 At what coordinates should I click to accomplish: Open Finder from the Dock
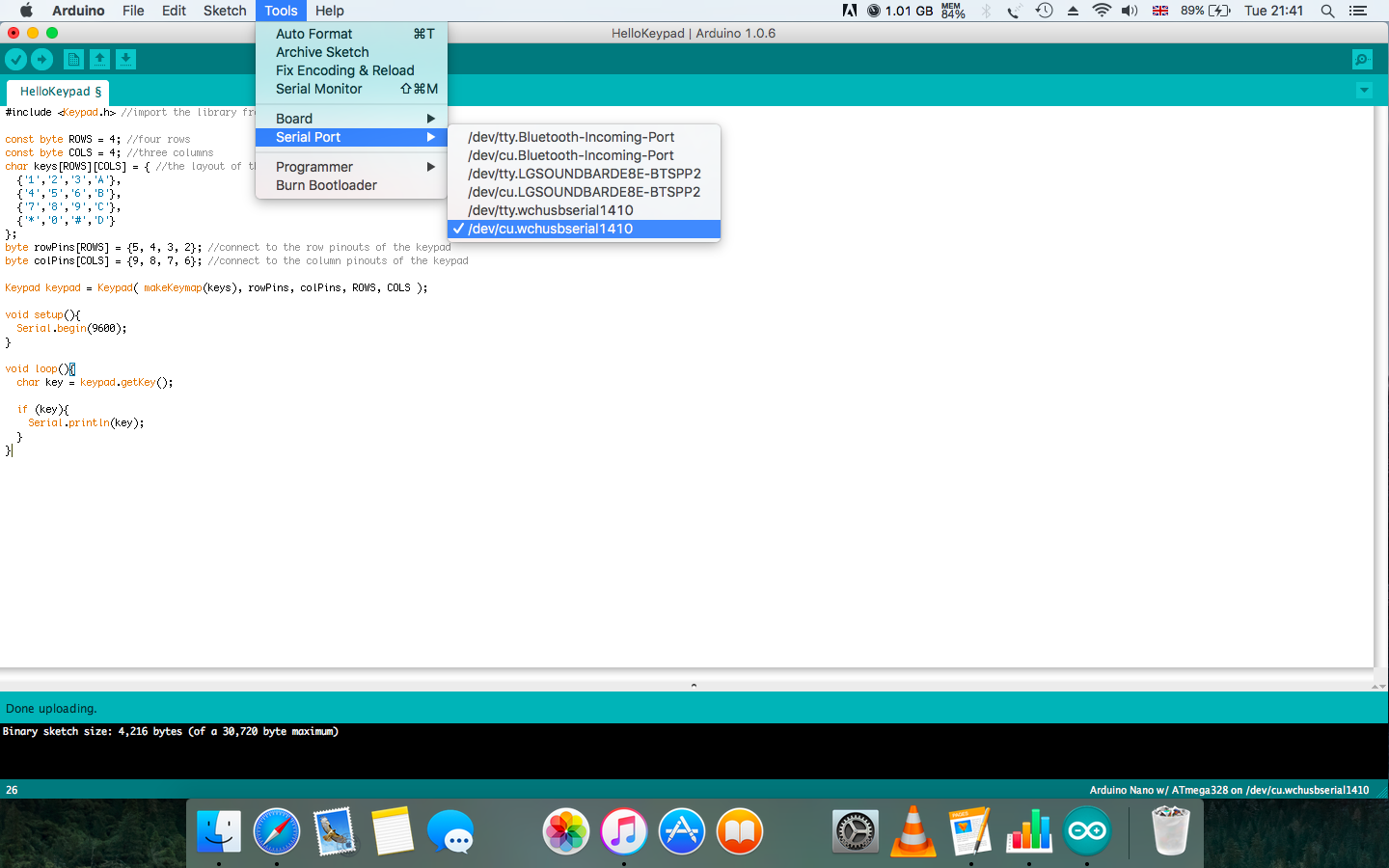(x=219, y=831)
